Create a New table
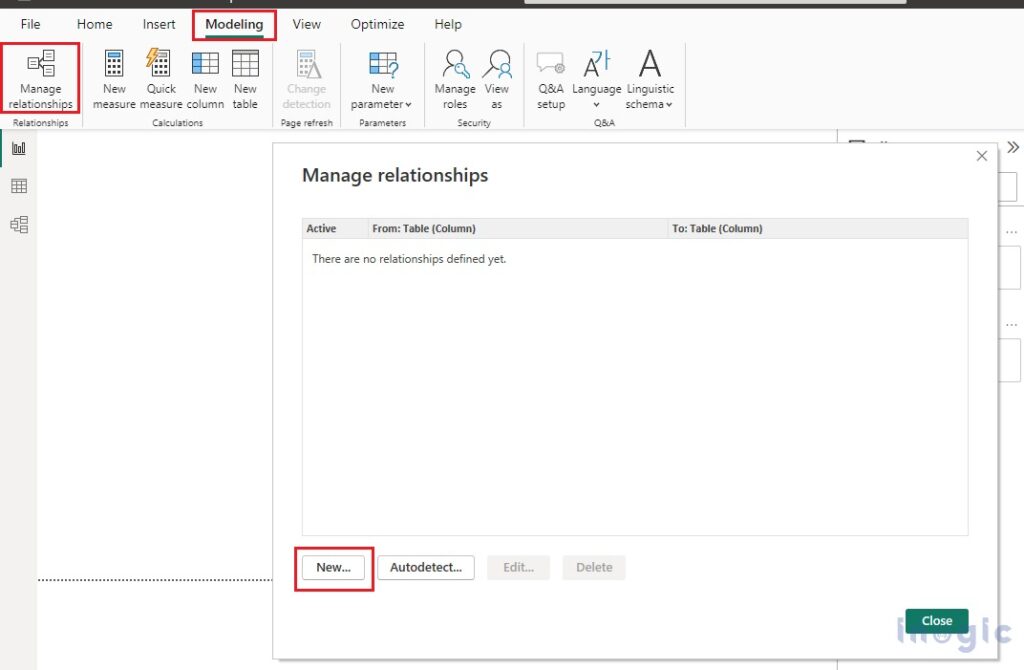 (245, 80)
